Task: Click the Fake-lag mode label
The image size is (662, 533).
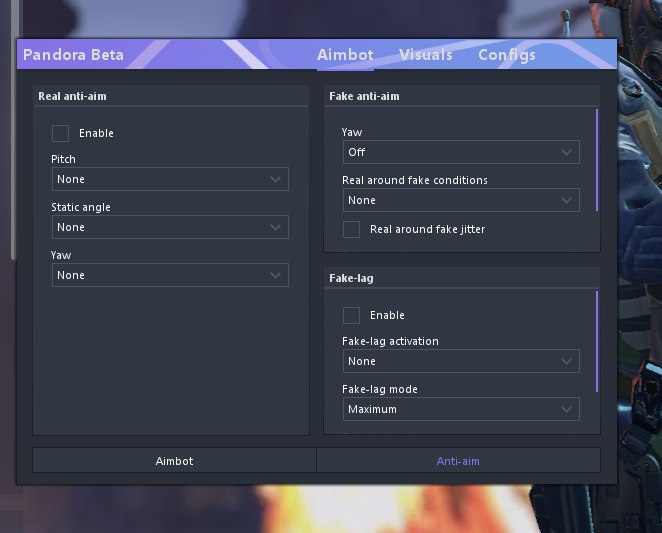Action: pyautogui.click(x=380, y=389)
